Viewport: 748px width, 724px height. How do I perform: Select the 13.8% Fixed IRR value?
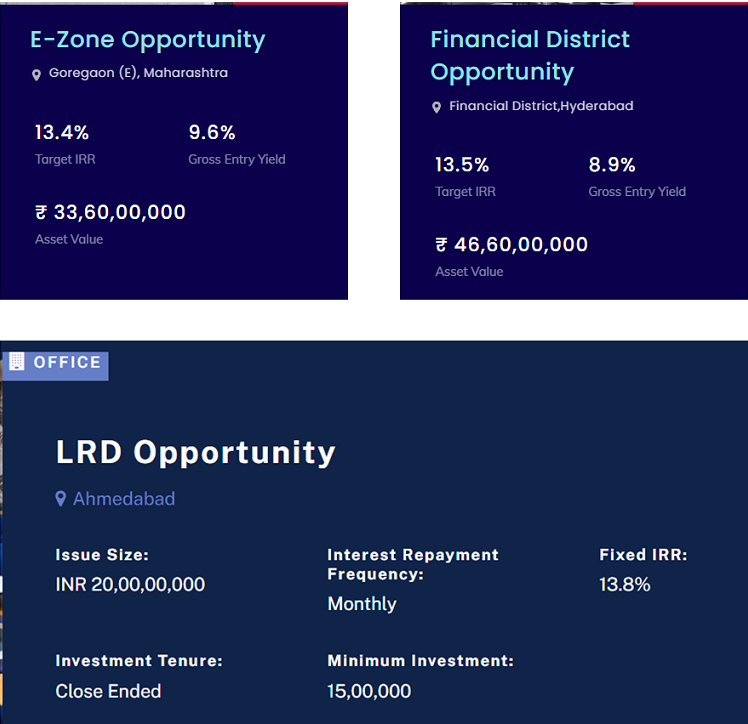[625, 584]
